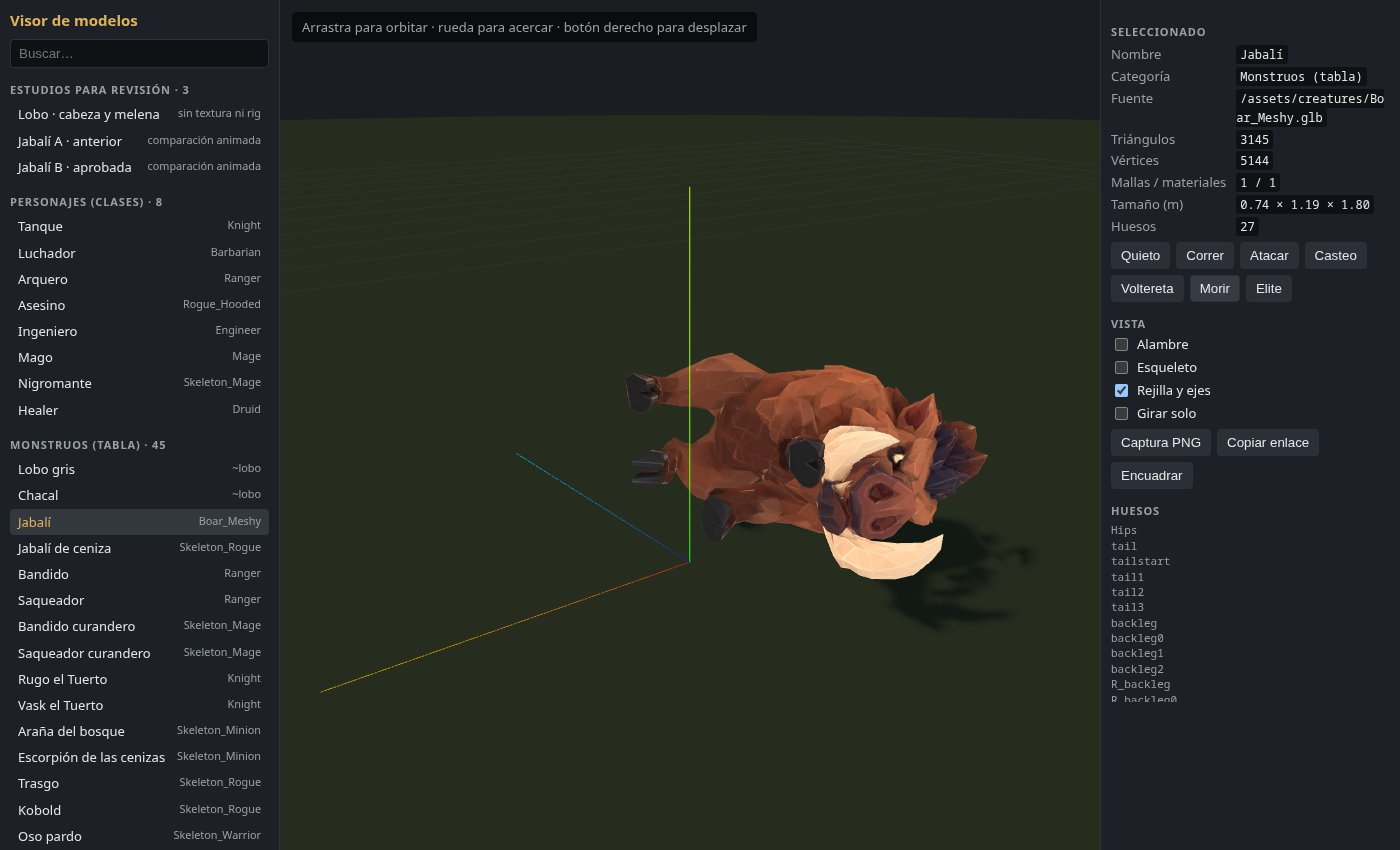Play the Voltereta animation
1400x850 pixels.
(x=1147, y=289)
